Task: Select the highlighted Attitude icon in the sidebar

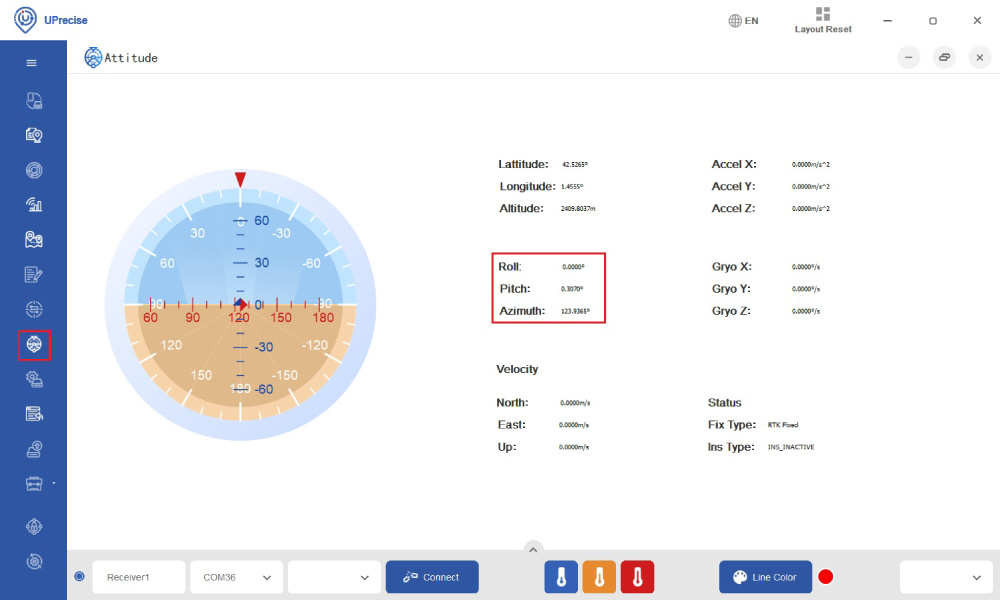Action: pos(34,345)
